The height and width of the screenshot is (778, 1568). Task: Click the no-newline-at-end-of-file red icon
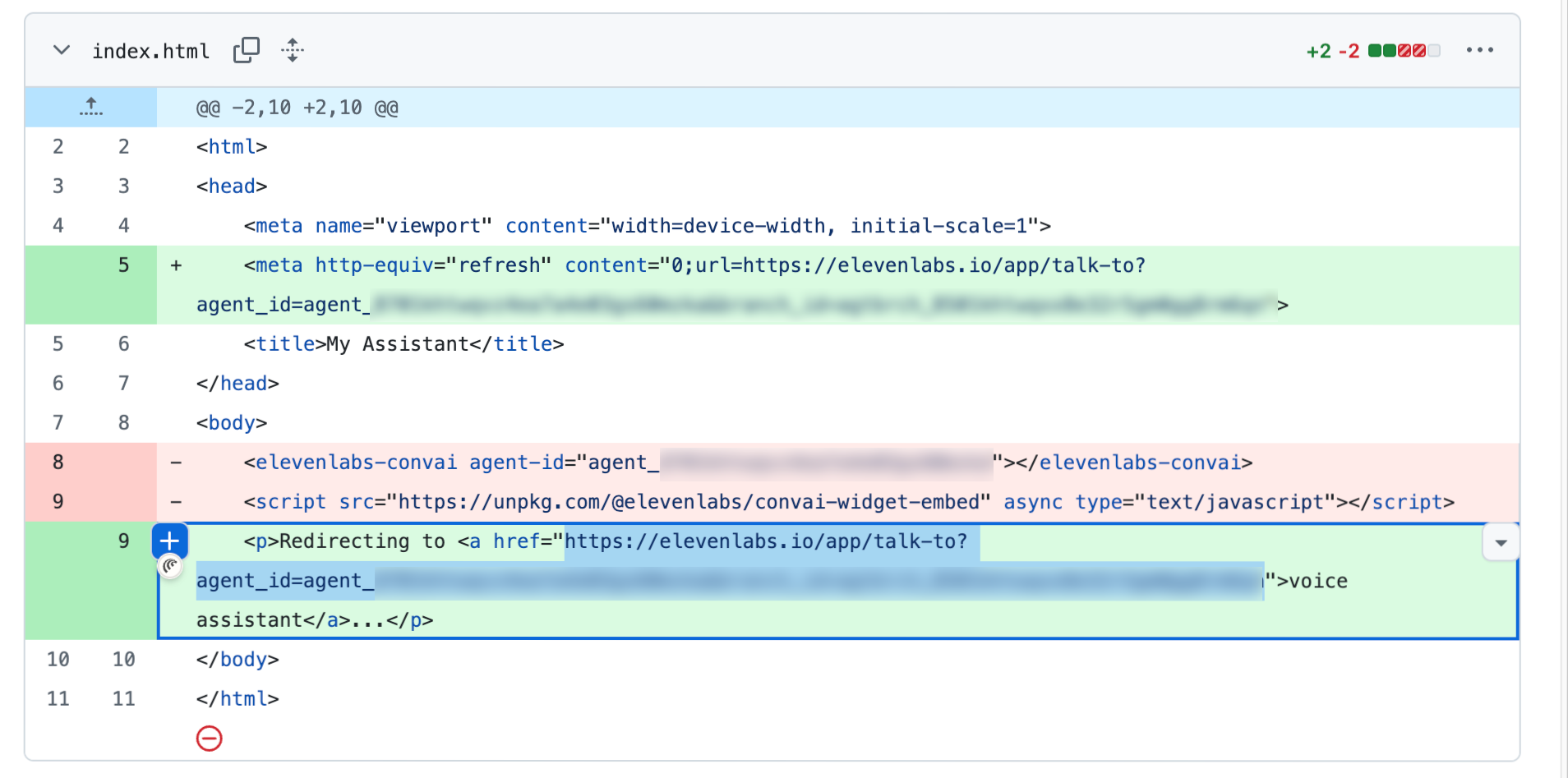click(210, 739)
